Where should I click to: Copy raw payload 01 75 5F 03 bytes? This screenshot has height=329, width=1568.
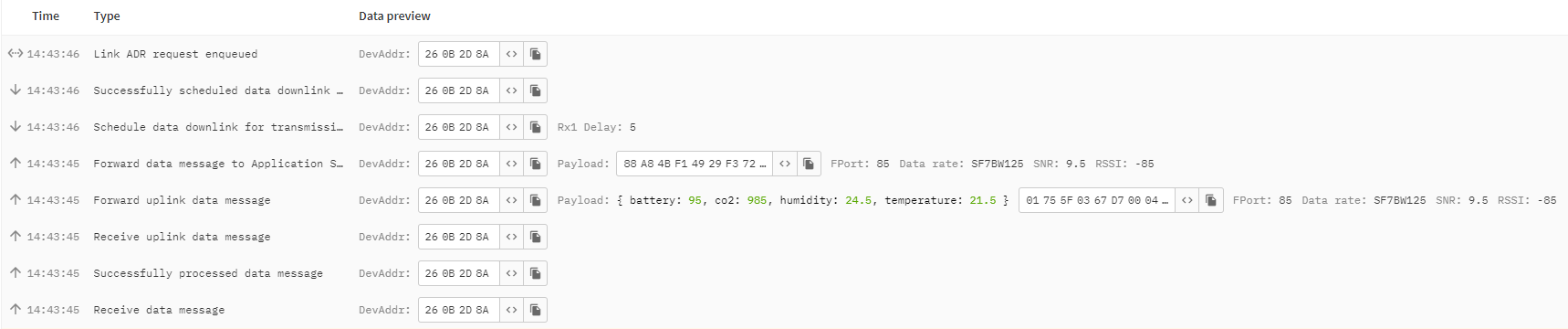(1211, 200)
